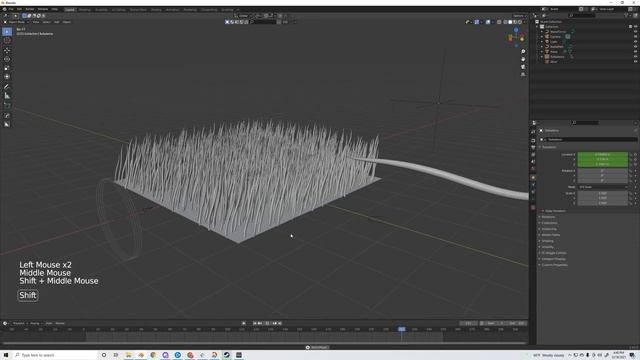This screenshot has height=360, width=640.
Task: Select the Move tool
Action: pos(7,51)
